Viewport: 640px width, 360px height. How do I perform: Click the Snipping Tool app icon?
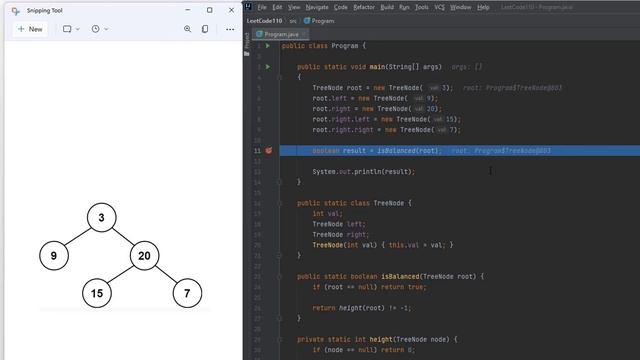pos(16,11)
